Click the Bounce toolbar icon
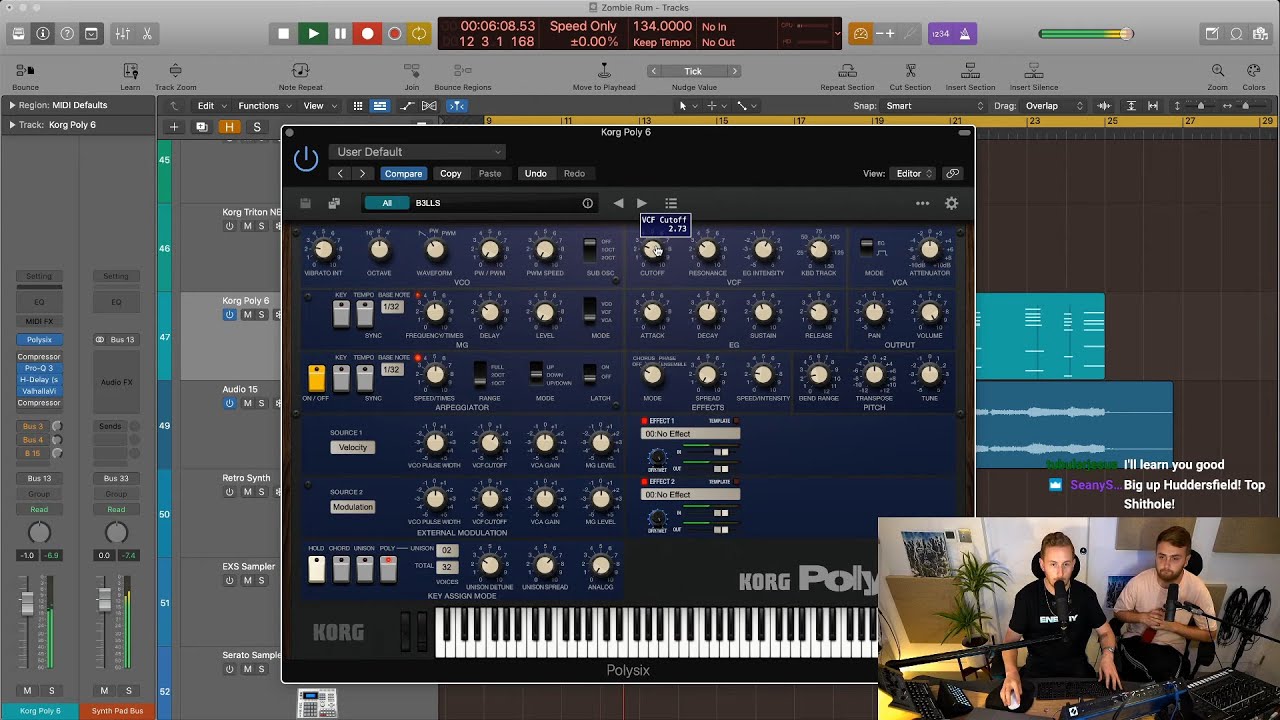Screen dimensions: 1280x720 pos(25,70)
